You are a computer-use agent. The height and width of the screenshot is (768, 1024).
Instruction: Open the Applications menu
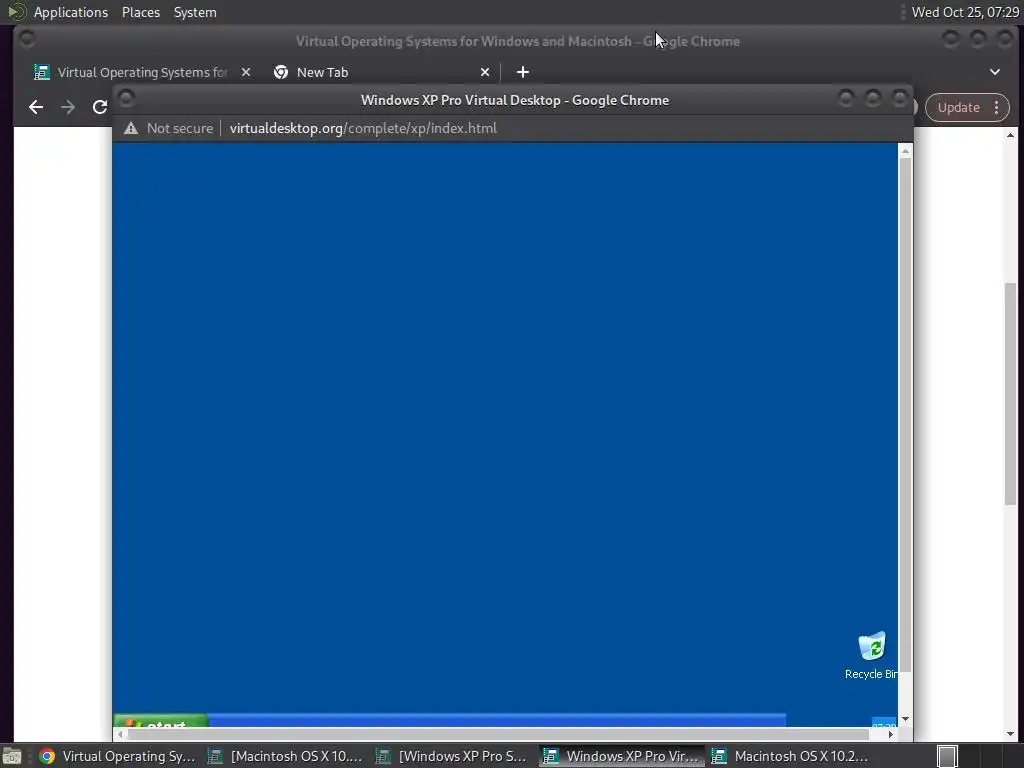[x=71, y=12]
